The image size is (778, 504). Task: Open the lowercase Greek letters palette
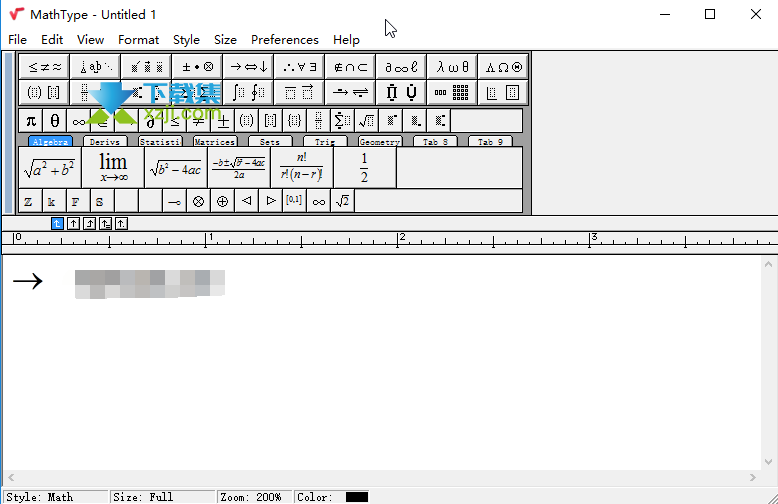click(453, 67)
